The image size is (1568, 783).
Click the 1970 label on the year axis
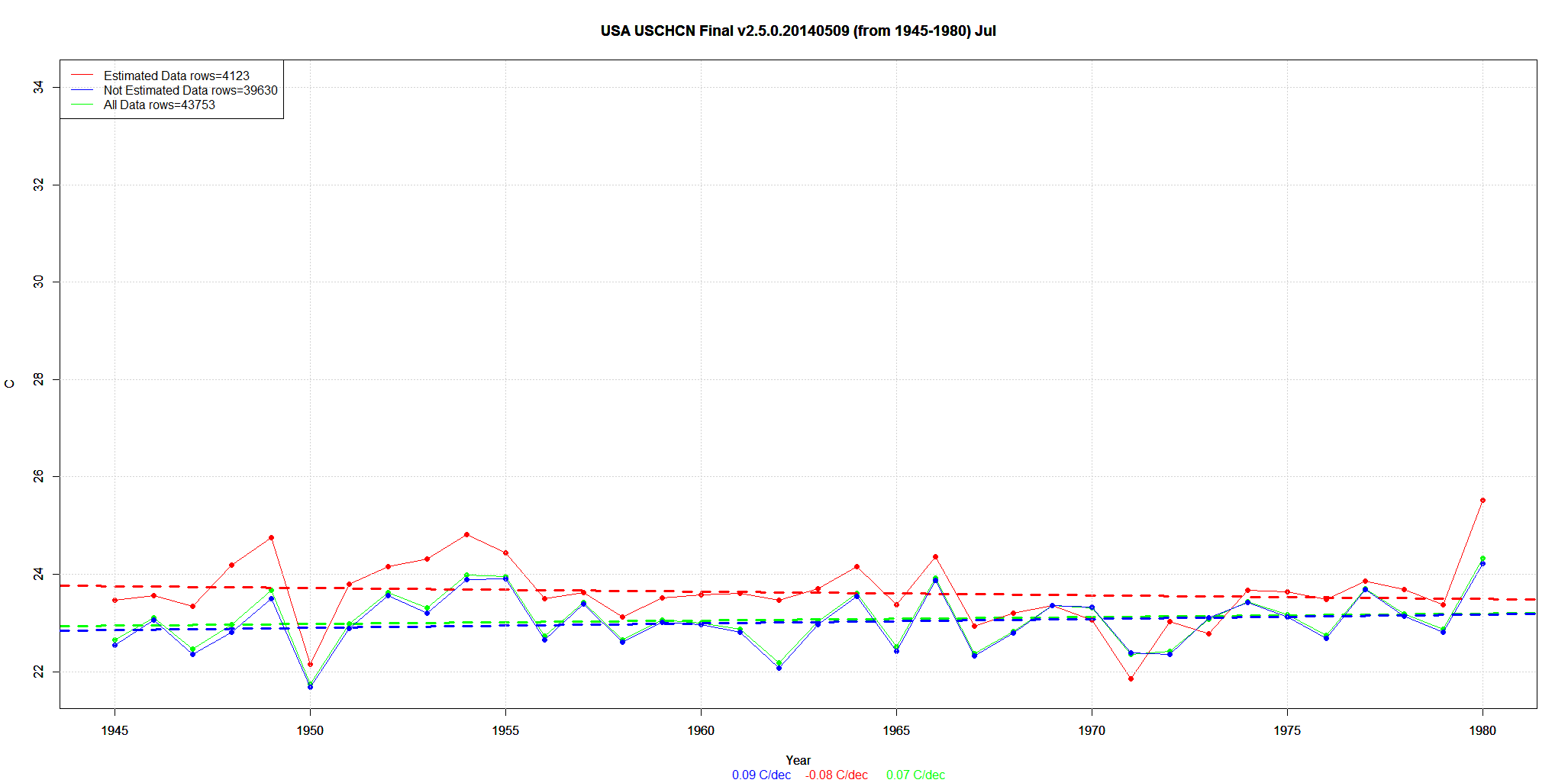[x=1092, y=730]
